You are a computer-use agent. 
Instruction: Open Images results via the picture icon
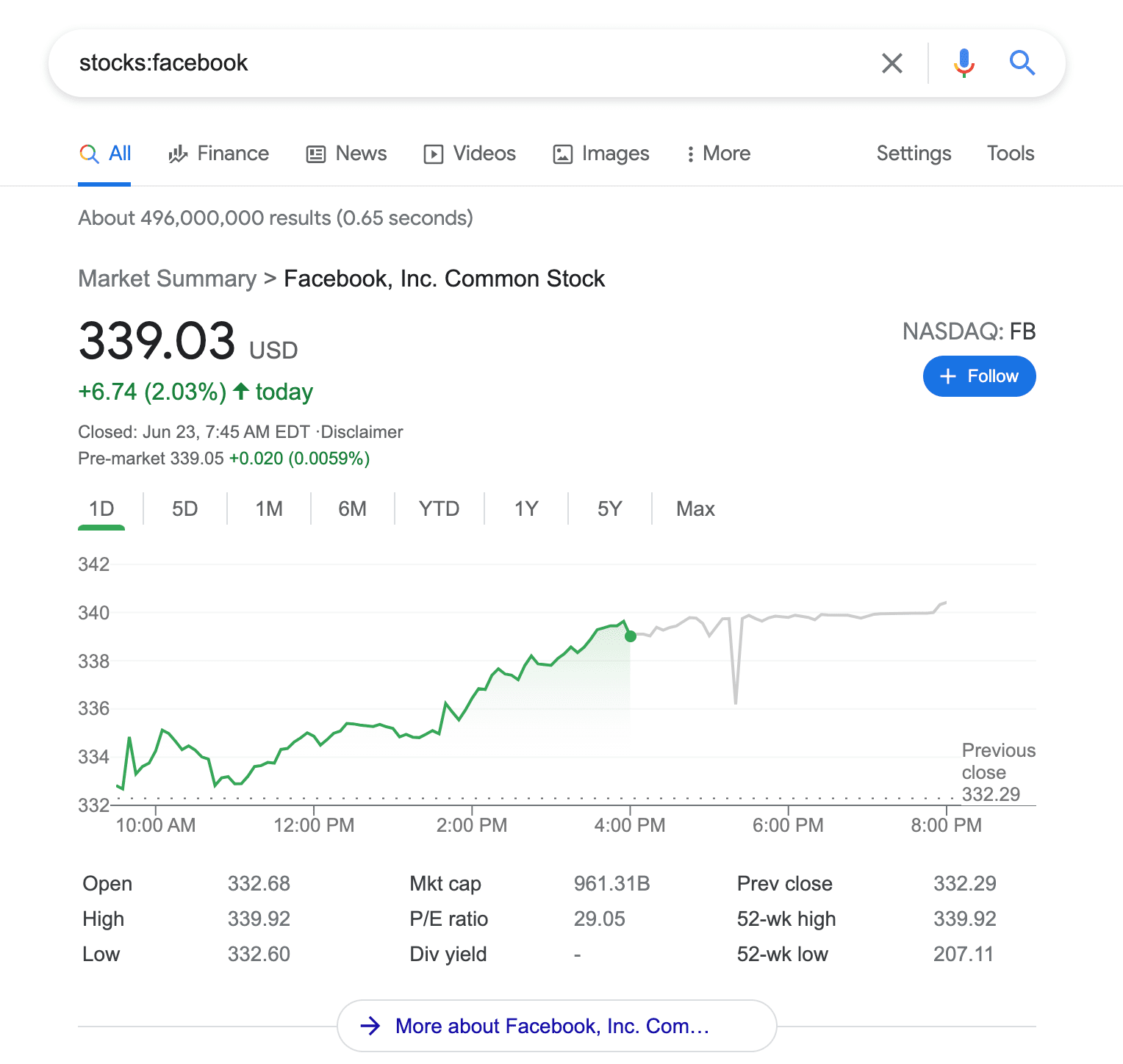pyautogui.click(x=562, y=154)
